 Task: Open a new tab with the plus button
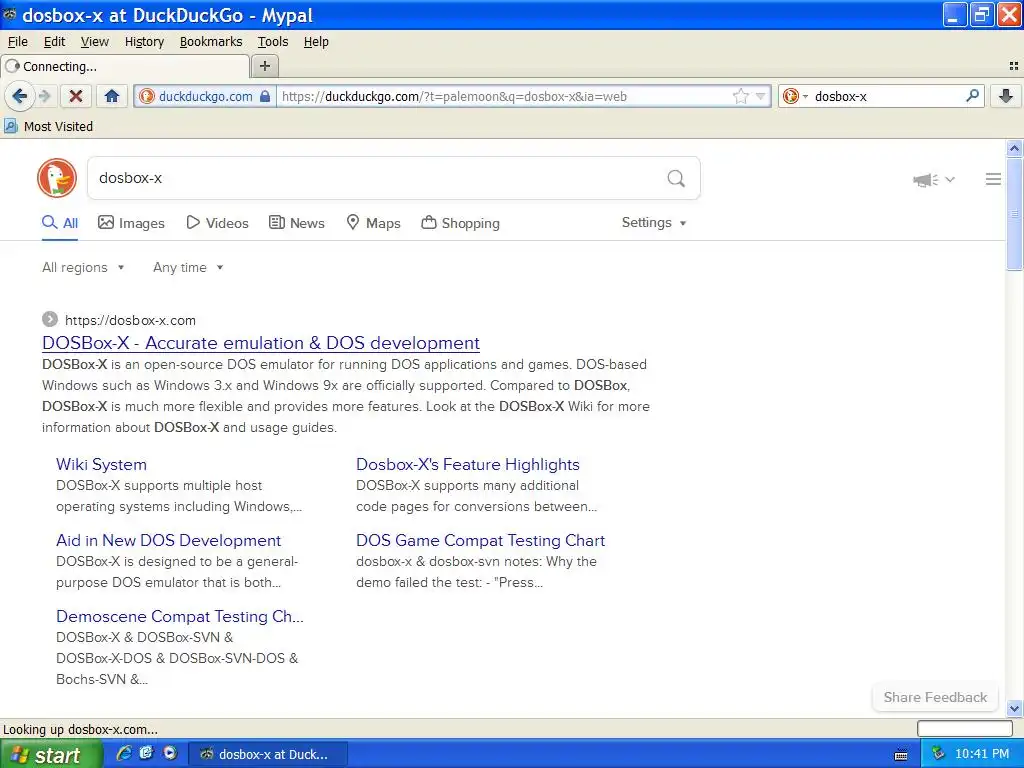coord(264,66)
